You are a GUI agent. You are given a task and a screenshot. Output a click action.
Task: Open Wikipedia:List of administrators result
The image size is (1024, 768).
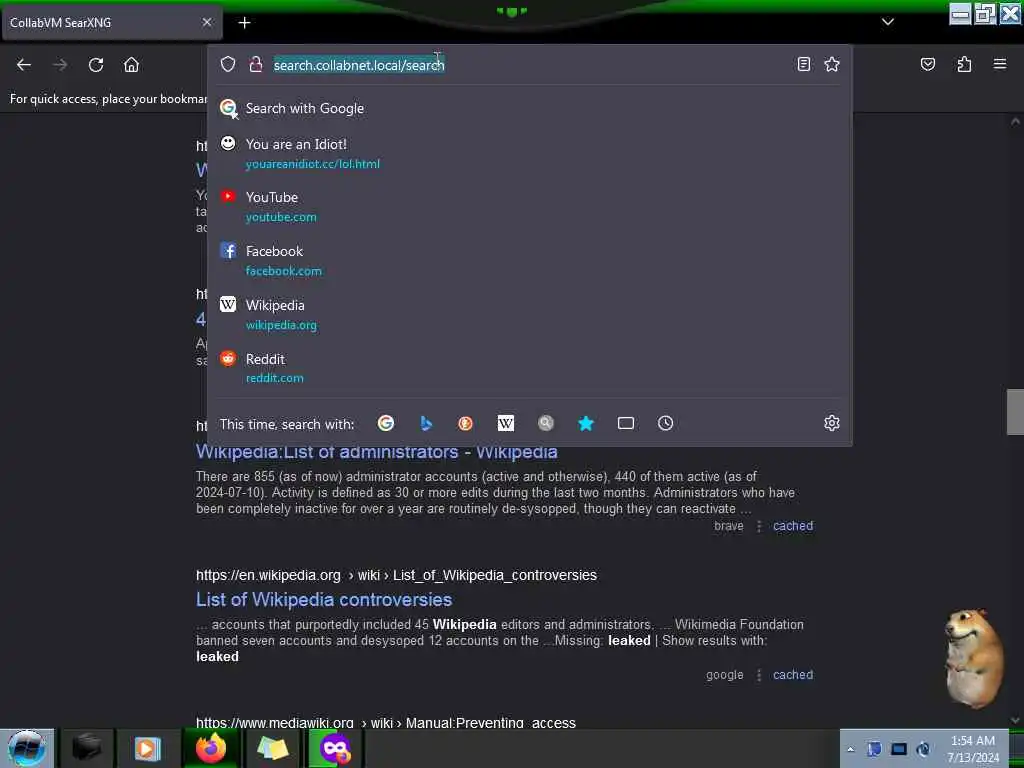(x=377, y=452)
